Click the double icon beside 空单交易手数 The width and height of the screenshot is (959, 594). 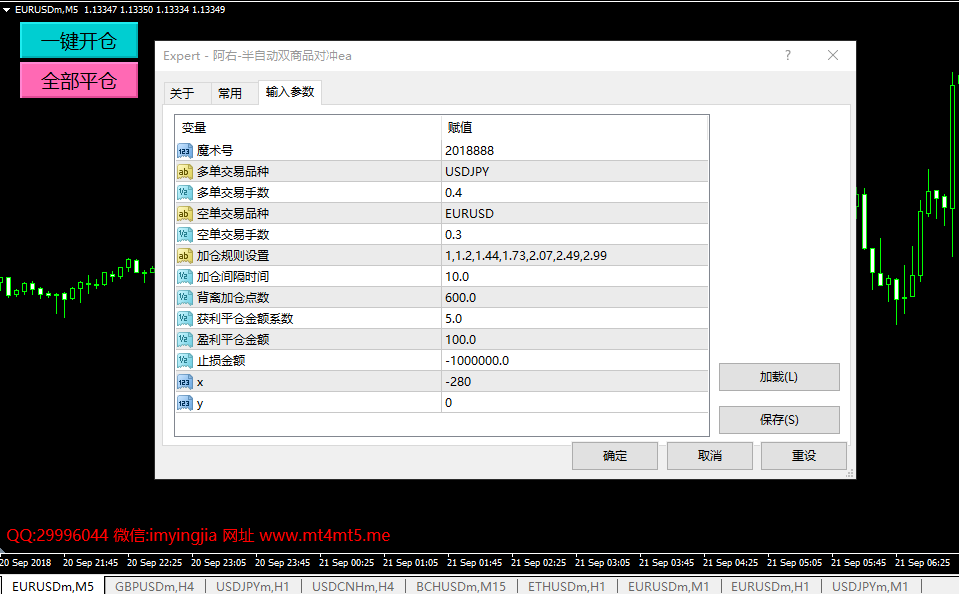(x=184, y=235)
